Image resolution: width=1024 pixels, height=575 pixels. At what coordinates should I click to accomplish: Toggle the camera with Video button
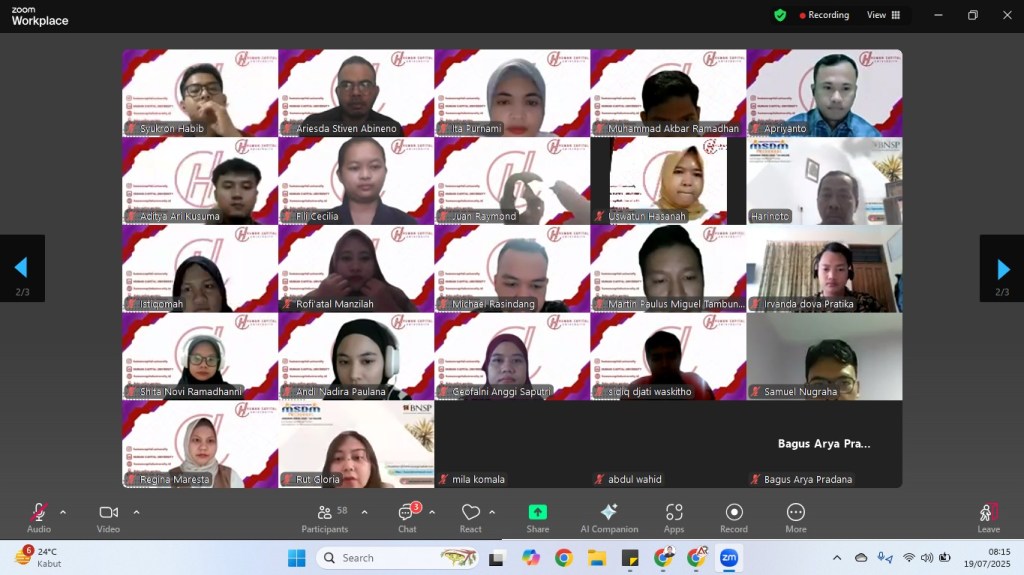coord(108,517)
